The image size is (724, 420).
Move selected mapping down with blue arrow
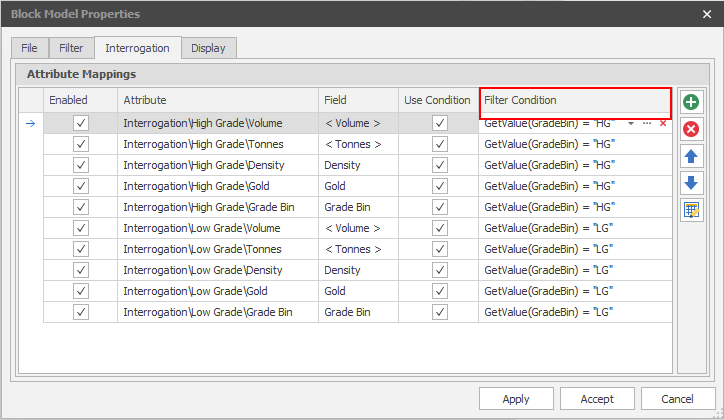[690, 183]
